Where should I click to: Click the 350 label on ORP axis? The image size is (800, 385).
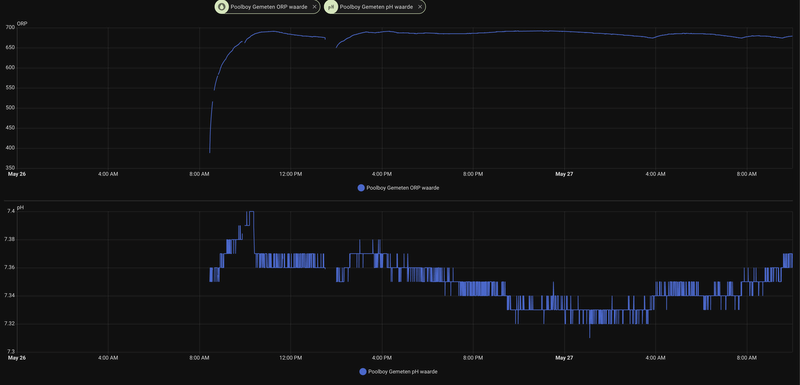pos(10,168)
